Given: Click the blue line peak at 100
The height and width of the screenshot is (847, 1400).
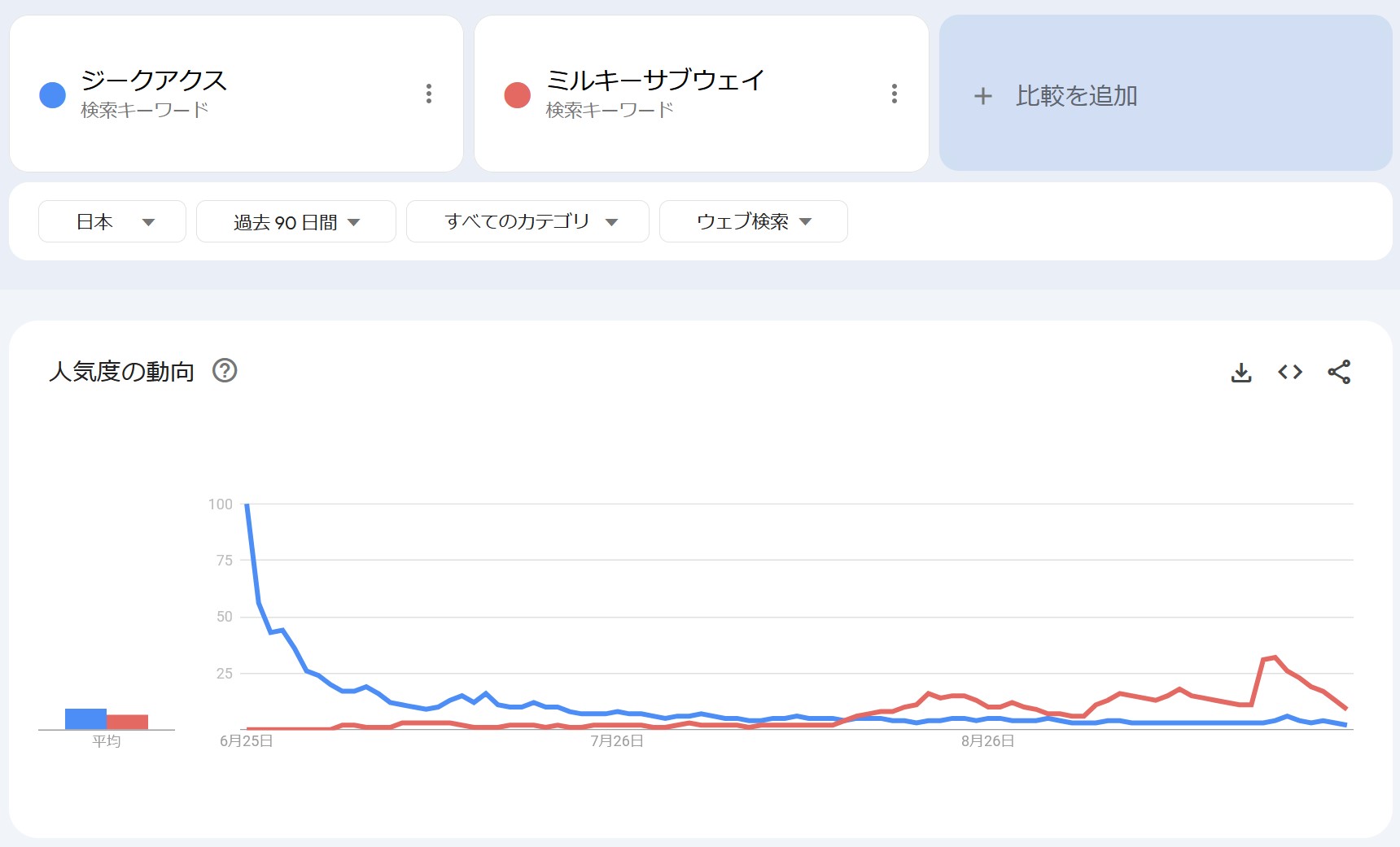Looking at the screenshot, I should click(x=247, y=505).
